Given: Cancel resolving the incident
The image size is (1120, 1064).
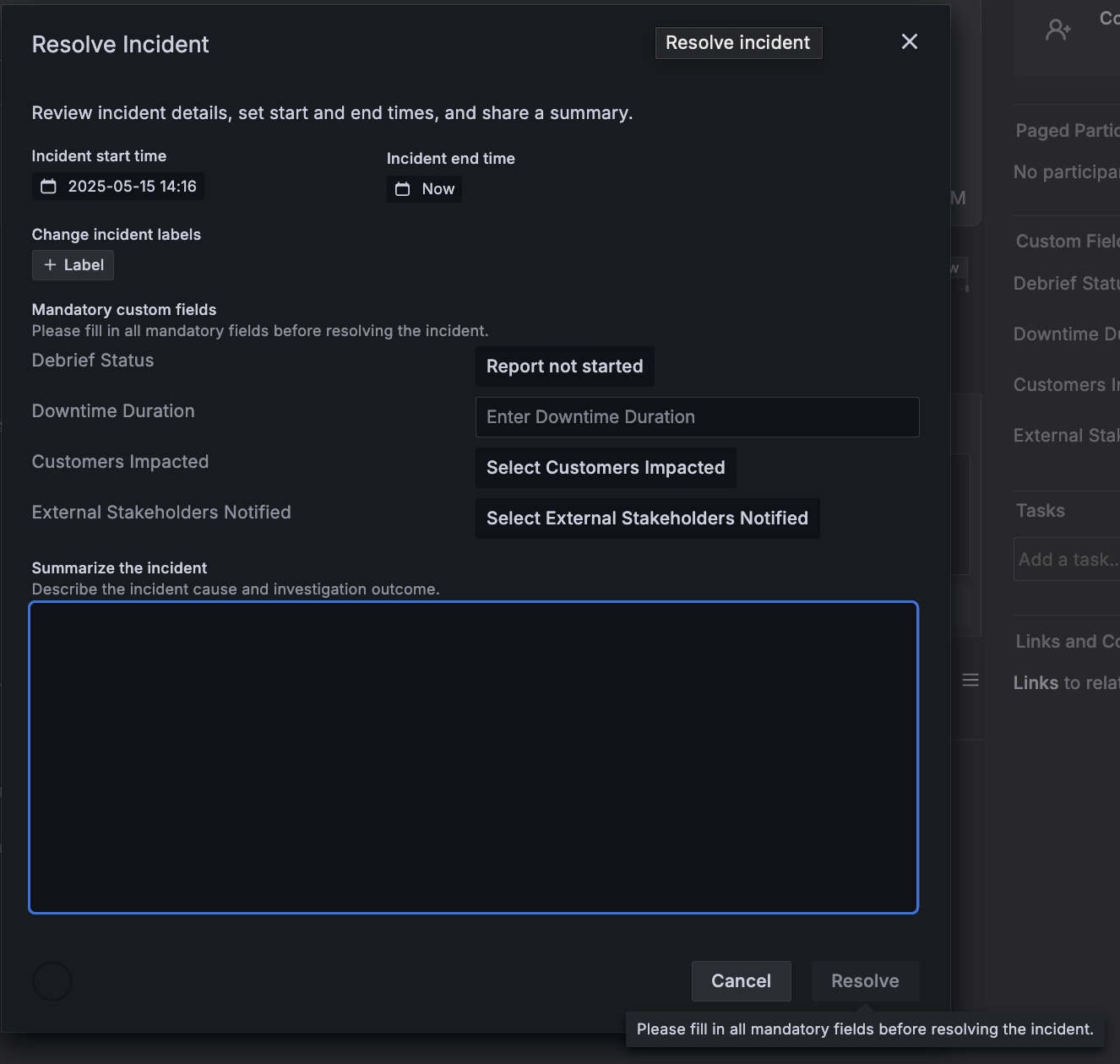Looking at the screenshot, I should (x=741, y=980).
